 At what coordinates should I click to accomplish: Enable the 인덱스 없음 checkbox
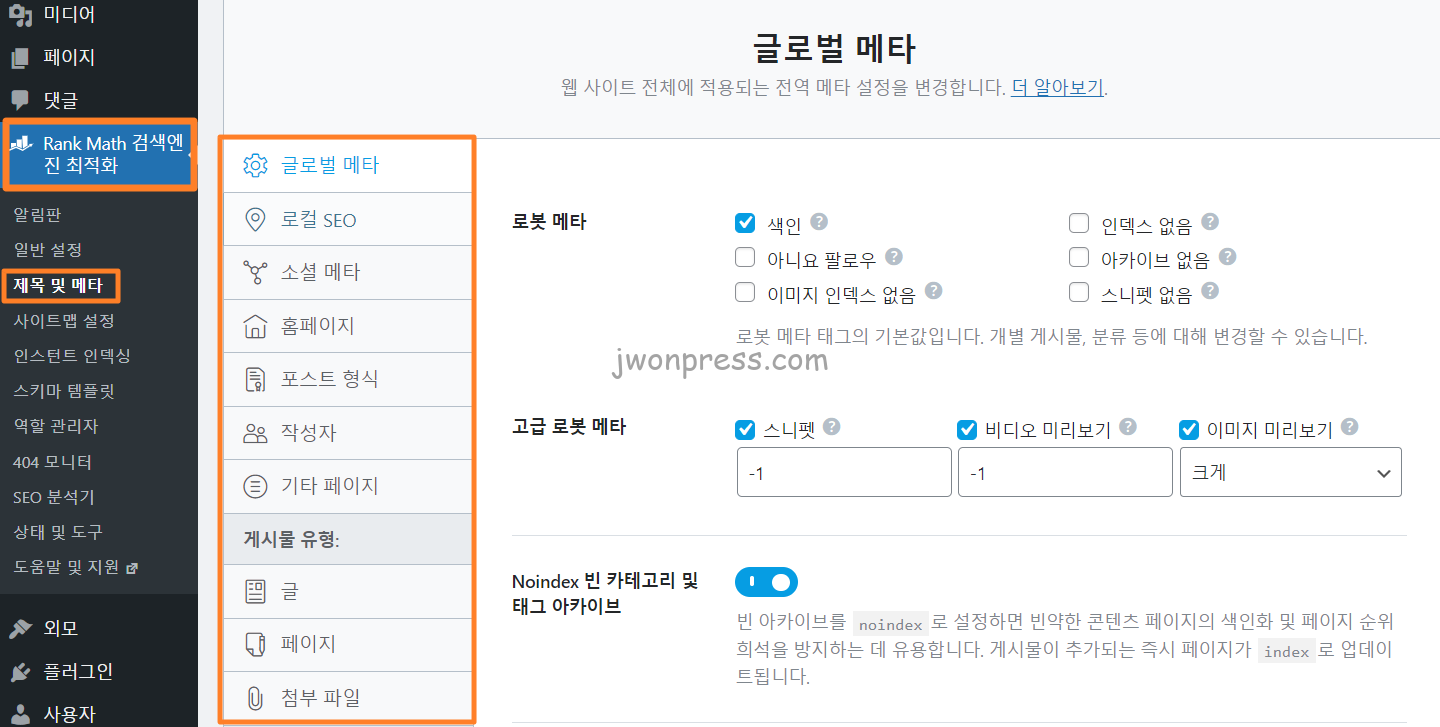pos(1078,223)
